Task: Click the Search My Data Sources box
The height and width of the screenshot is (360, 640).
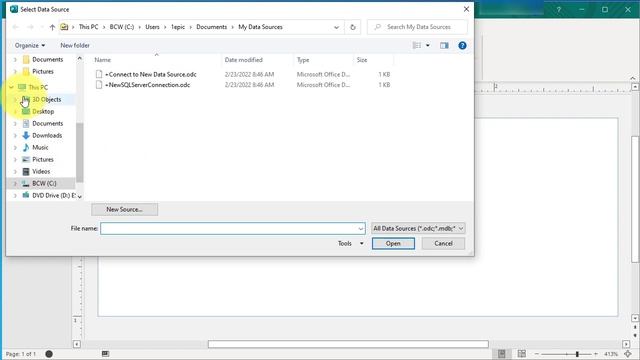Action: pos(417,27)
